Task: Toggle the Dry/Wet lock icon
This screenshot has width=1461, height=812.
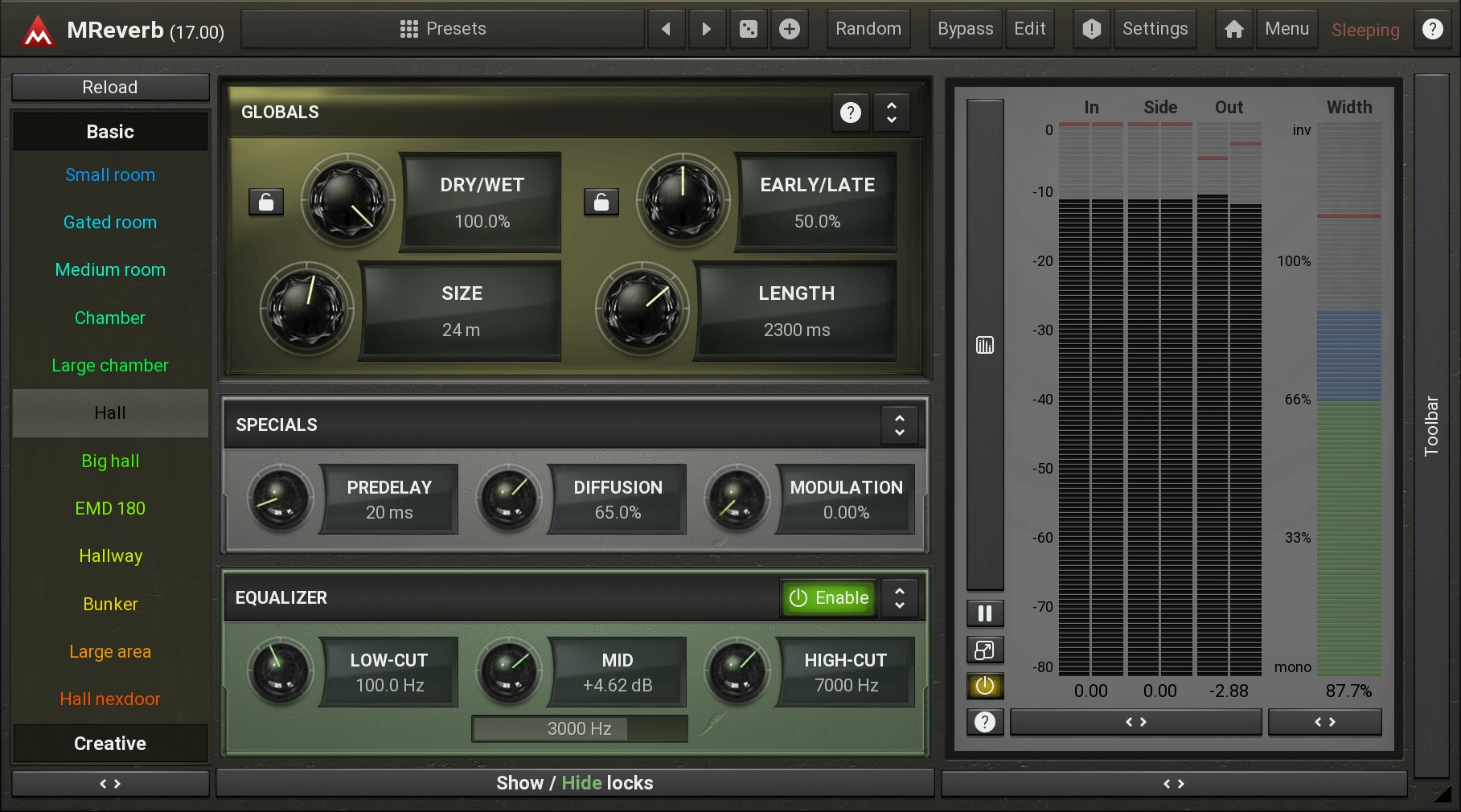Action: (x=266, y=202)
